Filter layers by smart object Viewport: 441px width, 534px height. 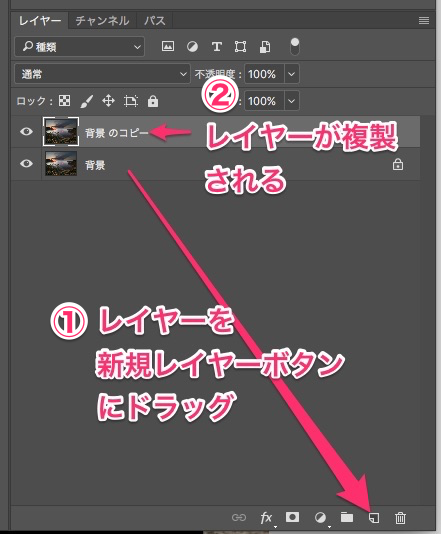265,47
